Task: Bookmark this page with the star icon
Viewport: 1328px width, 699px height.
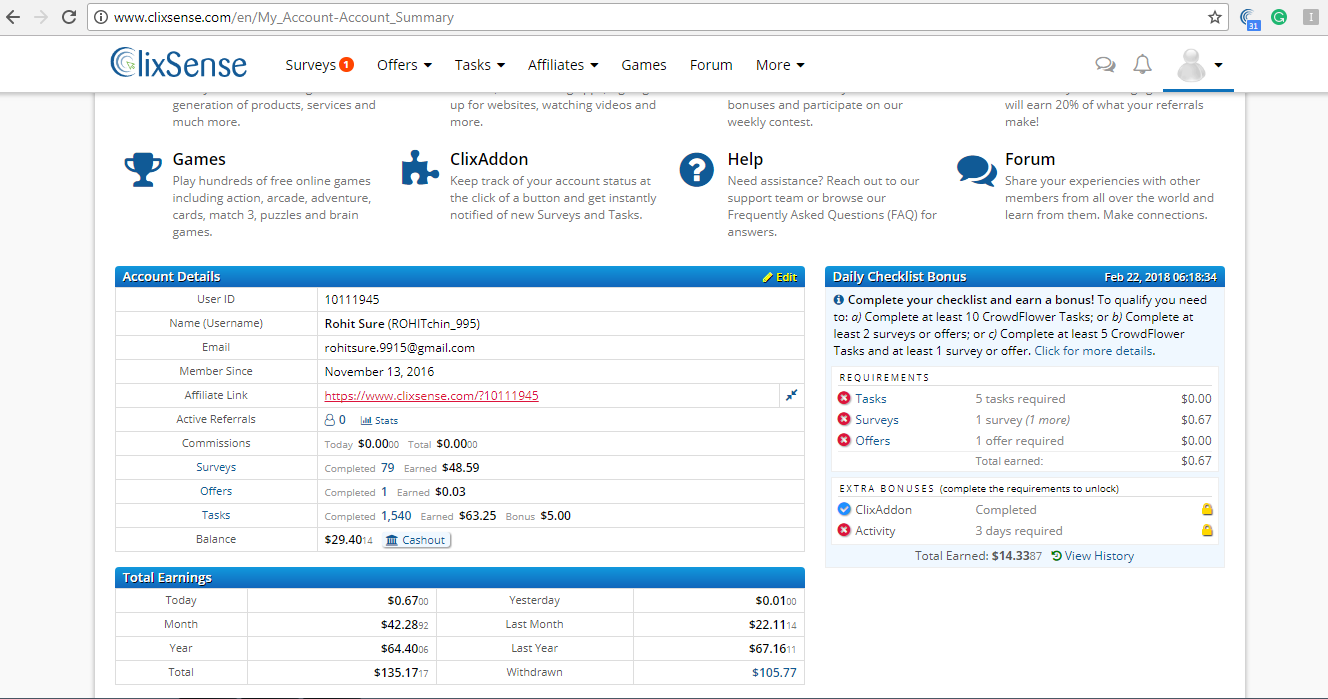Action: click(1215, 17)
